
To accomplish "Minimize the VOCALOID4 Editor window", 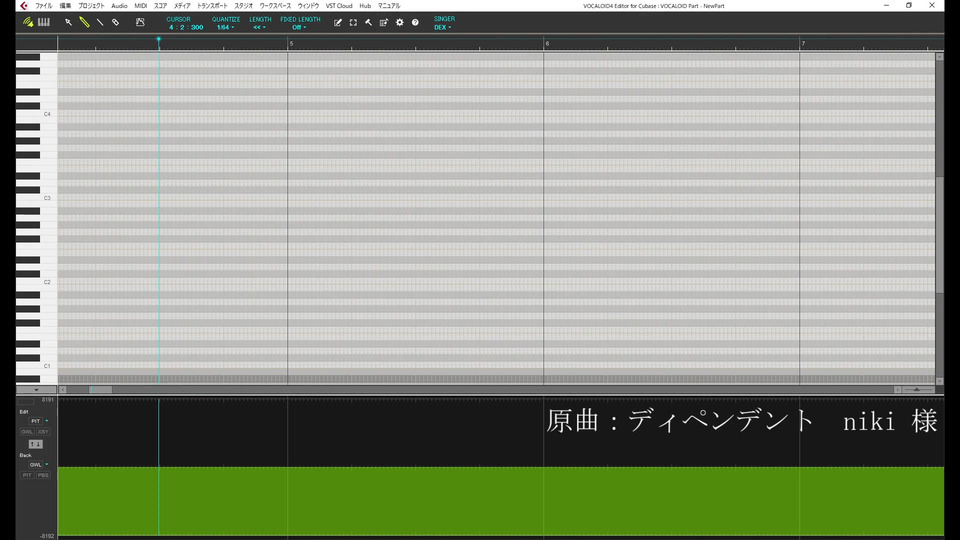I will coord(887,6).
